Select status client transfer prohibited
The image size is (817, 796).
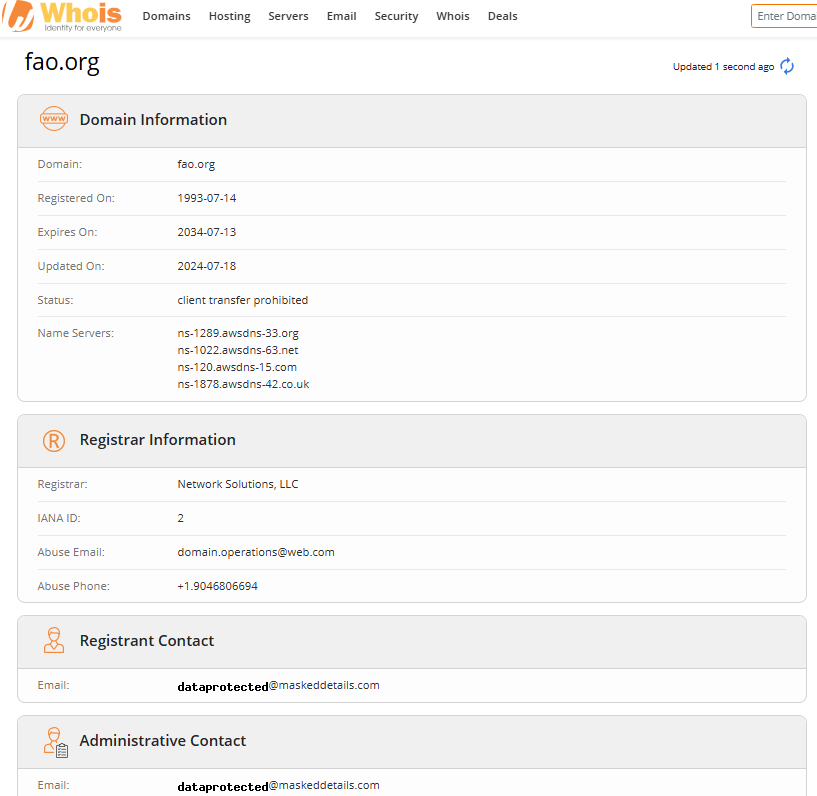click(x=242, y=300)
